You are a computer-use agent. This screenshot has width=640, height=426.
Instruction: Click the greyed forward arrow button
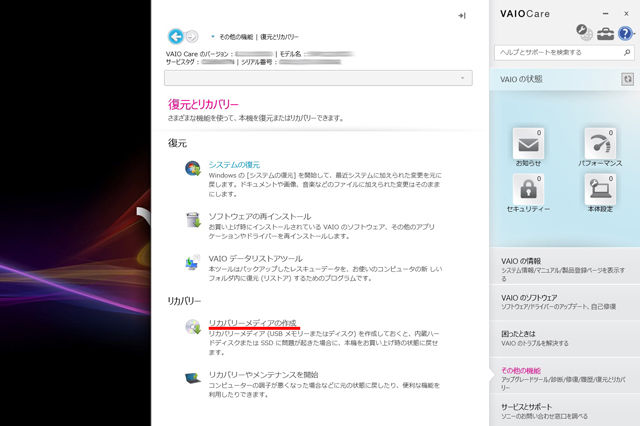tap(192, 37)
